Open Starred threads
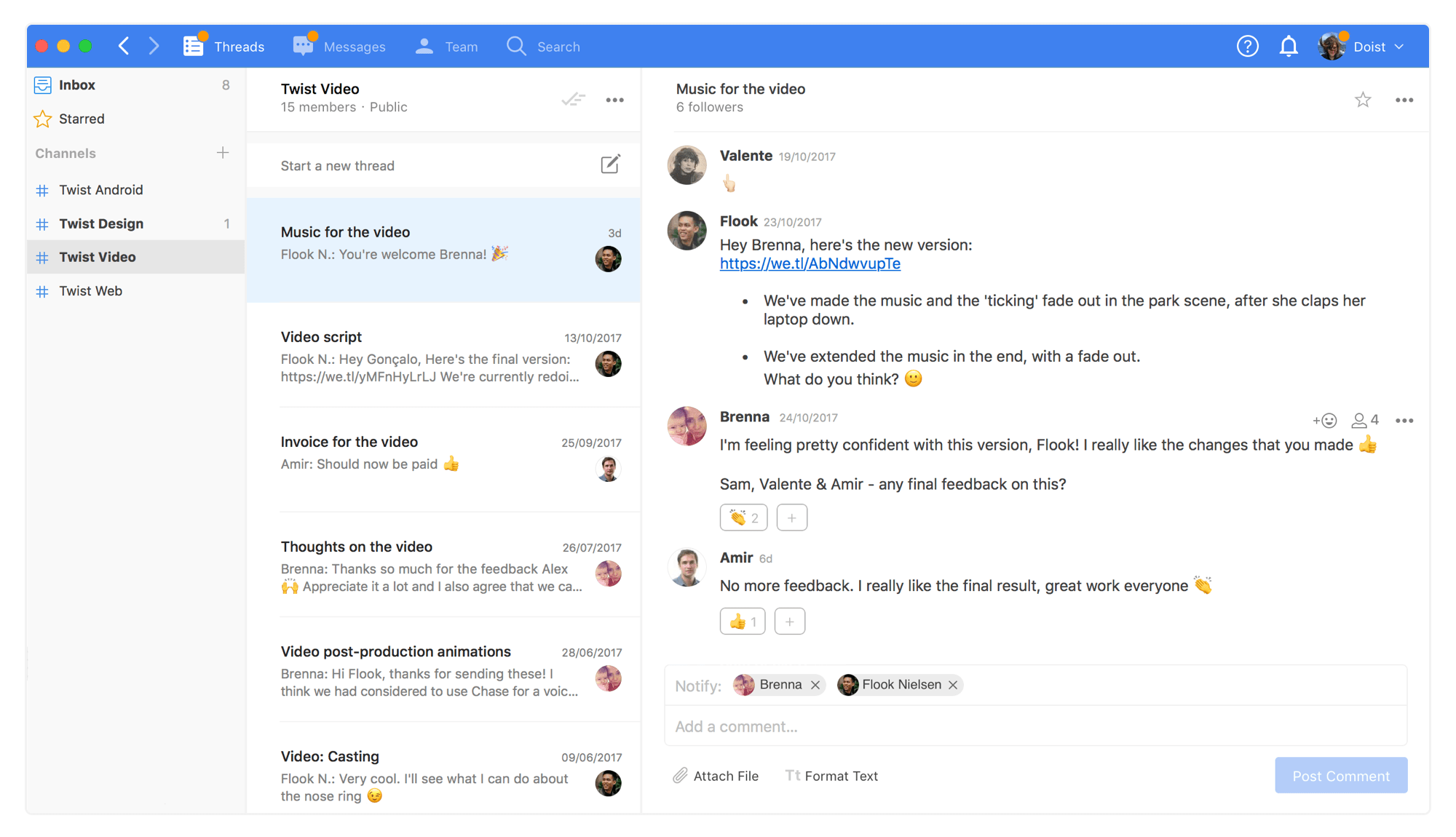The height and width of the screenshot is (837, 1456). click(x=136, y=119)
